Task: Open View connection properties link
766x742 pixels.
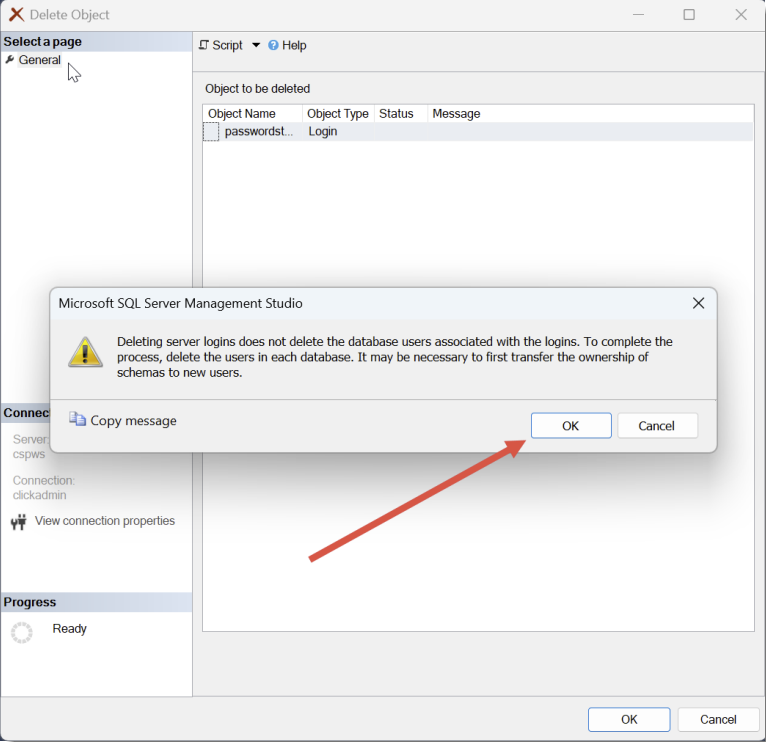Action: [x=105, y=521]
